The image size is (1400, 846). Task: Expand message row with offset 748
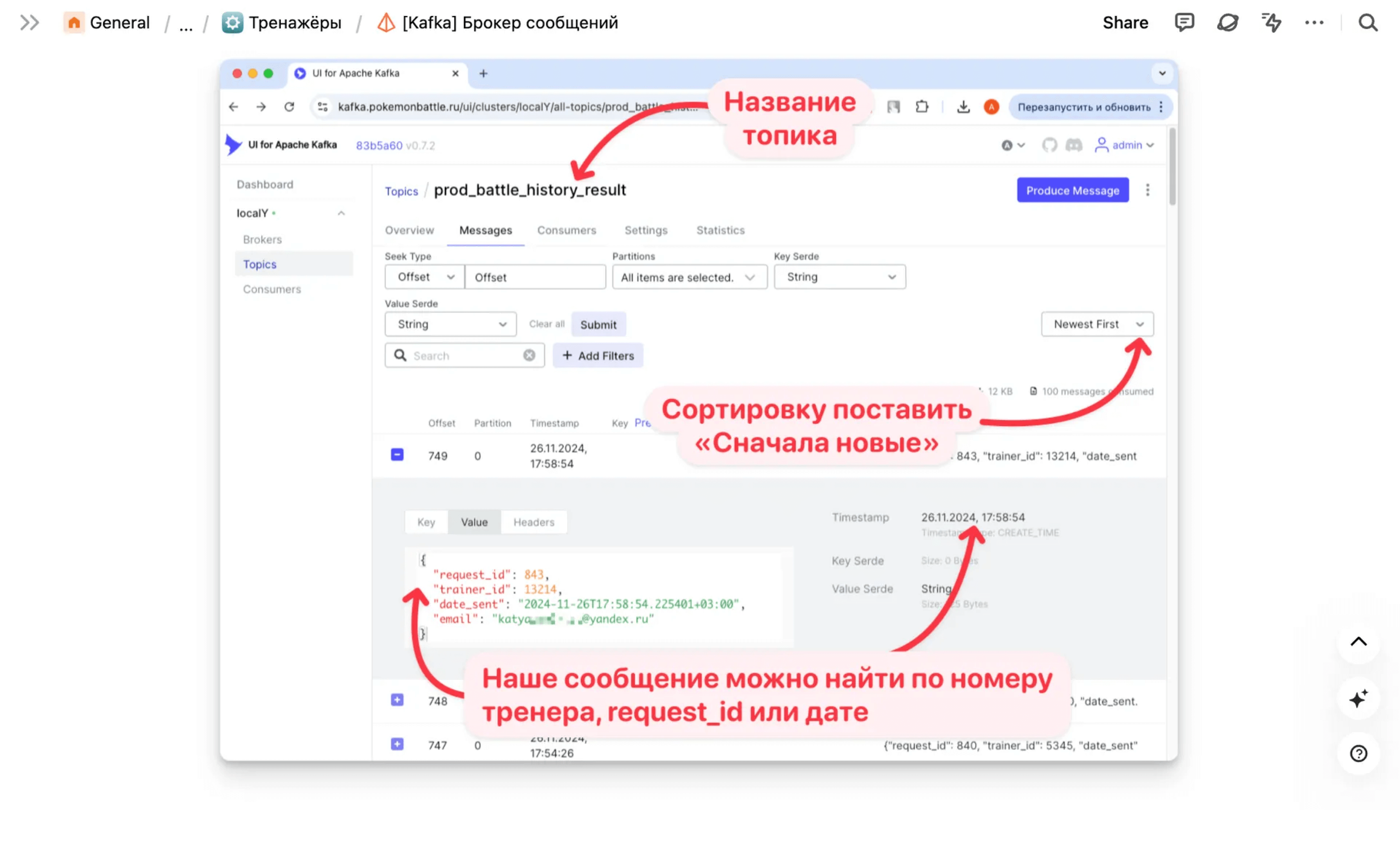point(397,700)
